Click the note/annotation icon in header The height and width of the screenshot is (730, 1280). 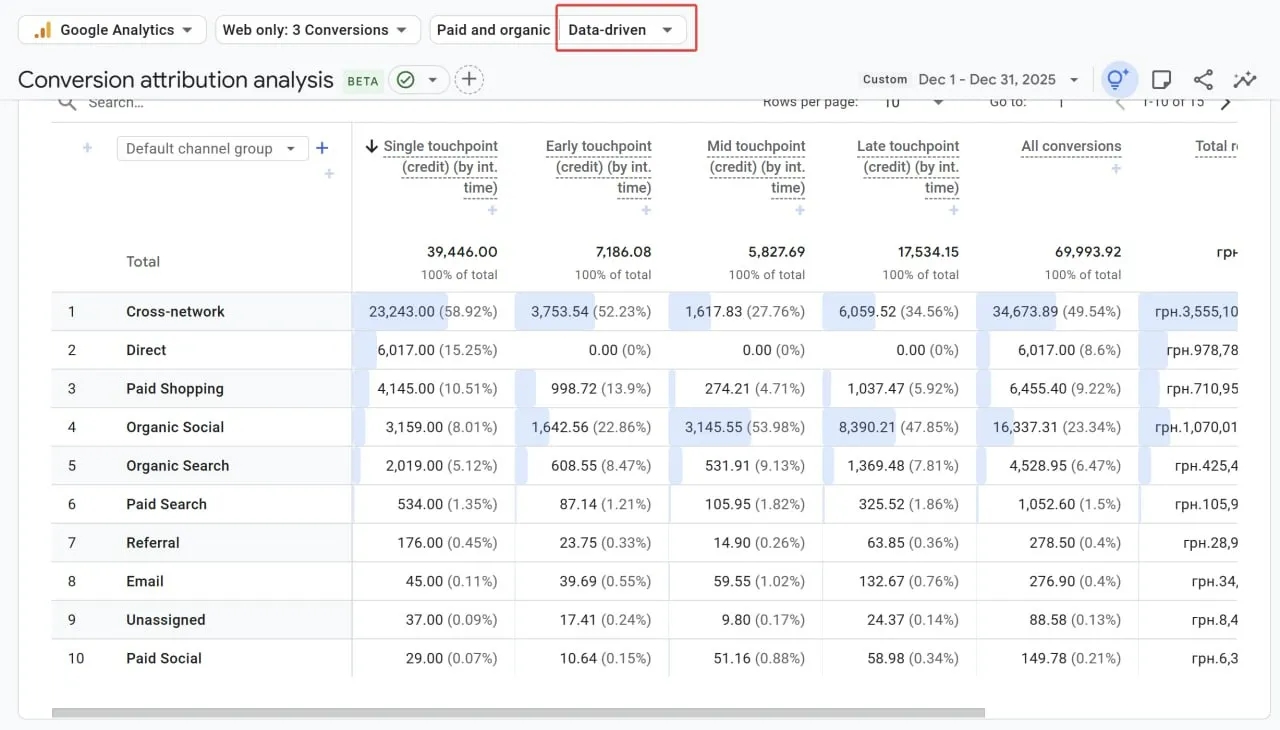tap(1161, 80)
